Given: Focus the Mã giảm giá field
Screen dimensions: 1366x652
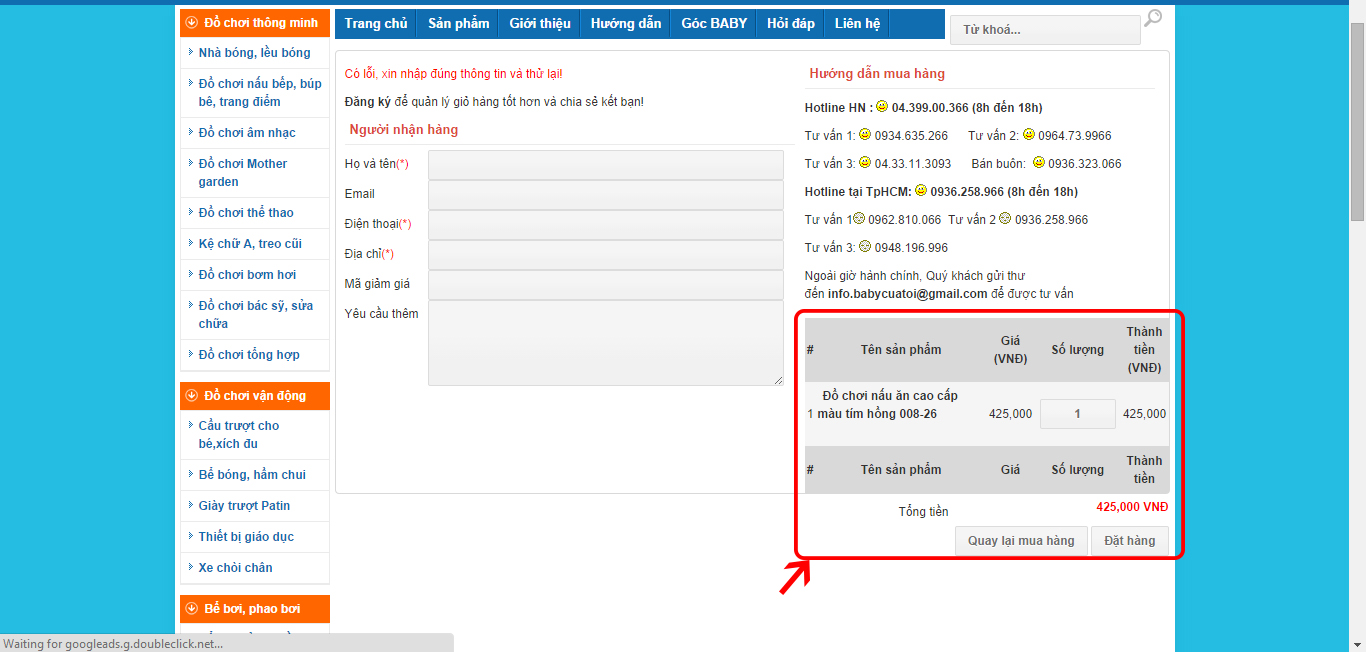Looking at the screenshot, I should click(606, 285).
